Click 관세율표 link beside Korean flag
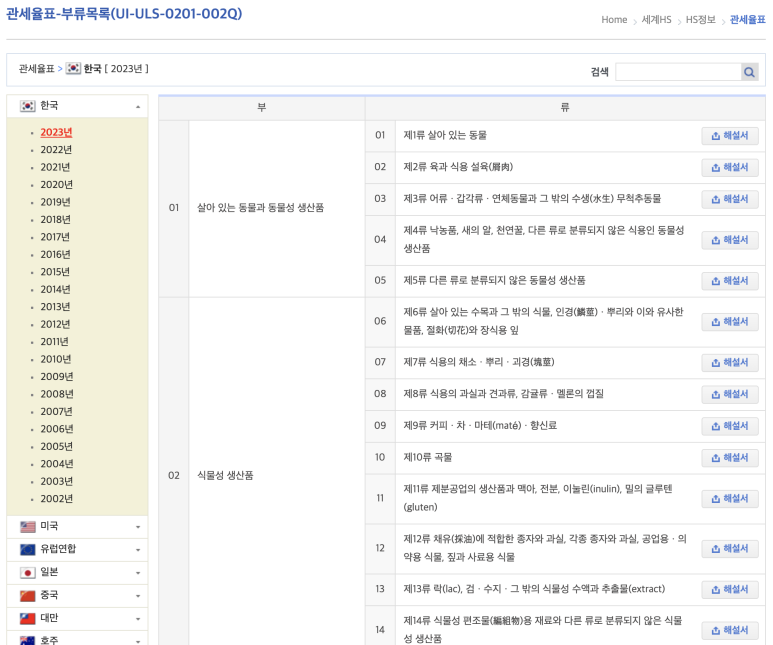Screen dimensions: 773x645 (x=36, y=69)
